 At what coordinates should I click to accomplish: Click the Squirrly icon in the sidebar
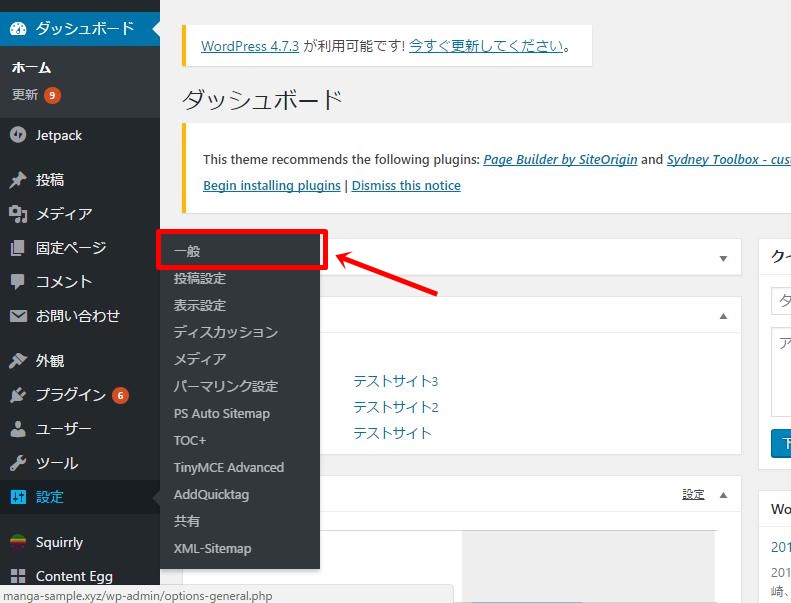click(18, 542)
